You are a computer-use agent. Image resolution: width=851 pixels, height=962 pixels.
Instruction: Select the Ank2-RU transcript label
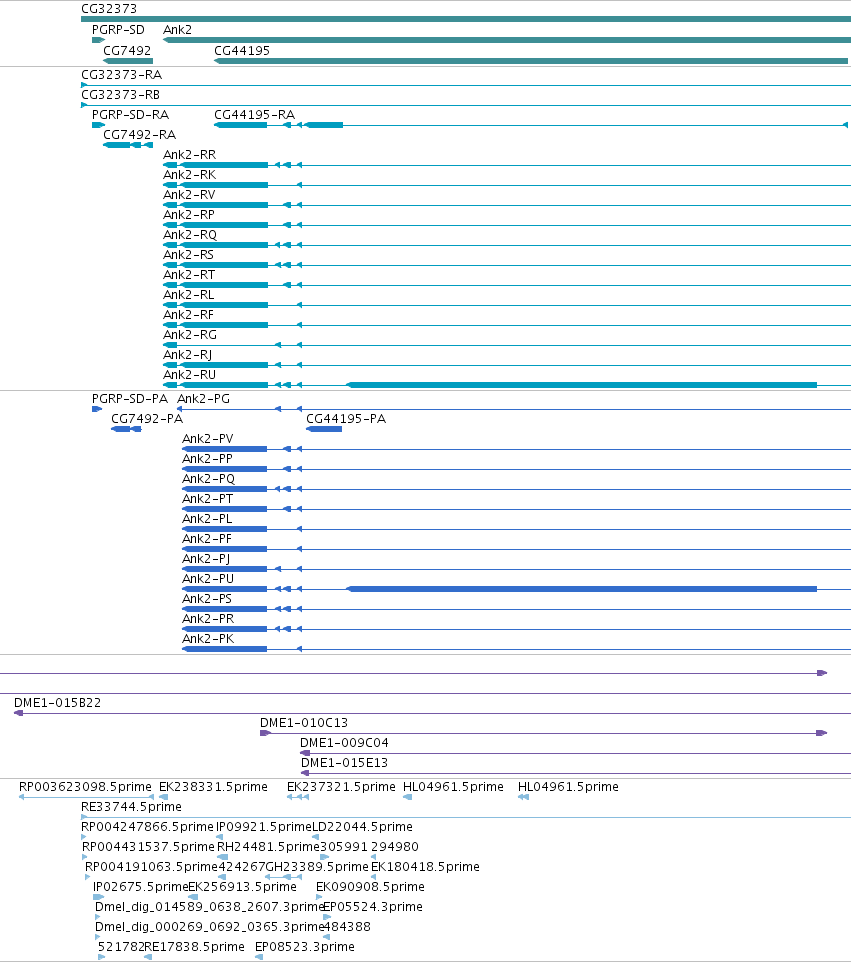(x=190, y=375)
